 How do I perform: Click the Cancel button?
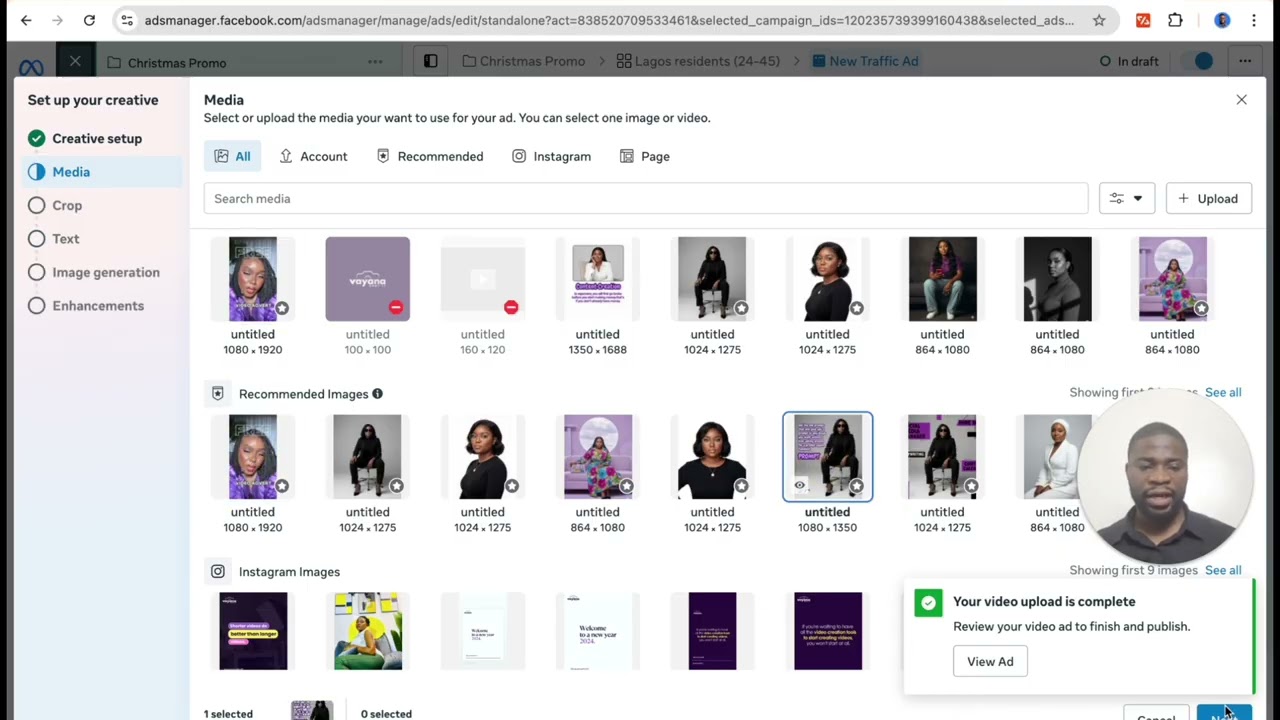(1155, 713)
